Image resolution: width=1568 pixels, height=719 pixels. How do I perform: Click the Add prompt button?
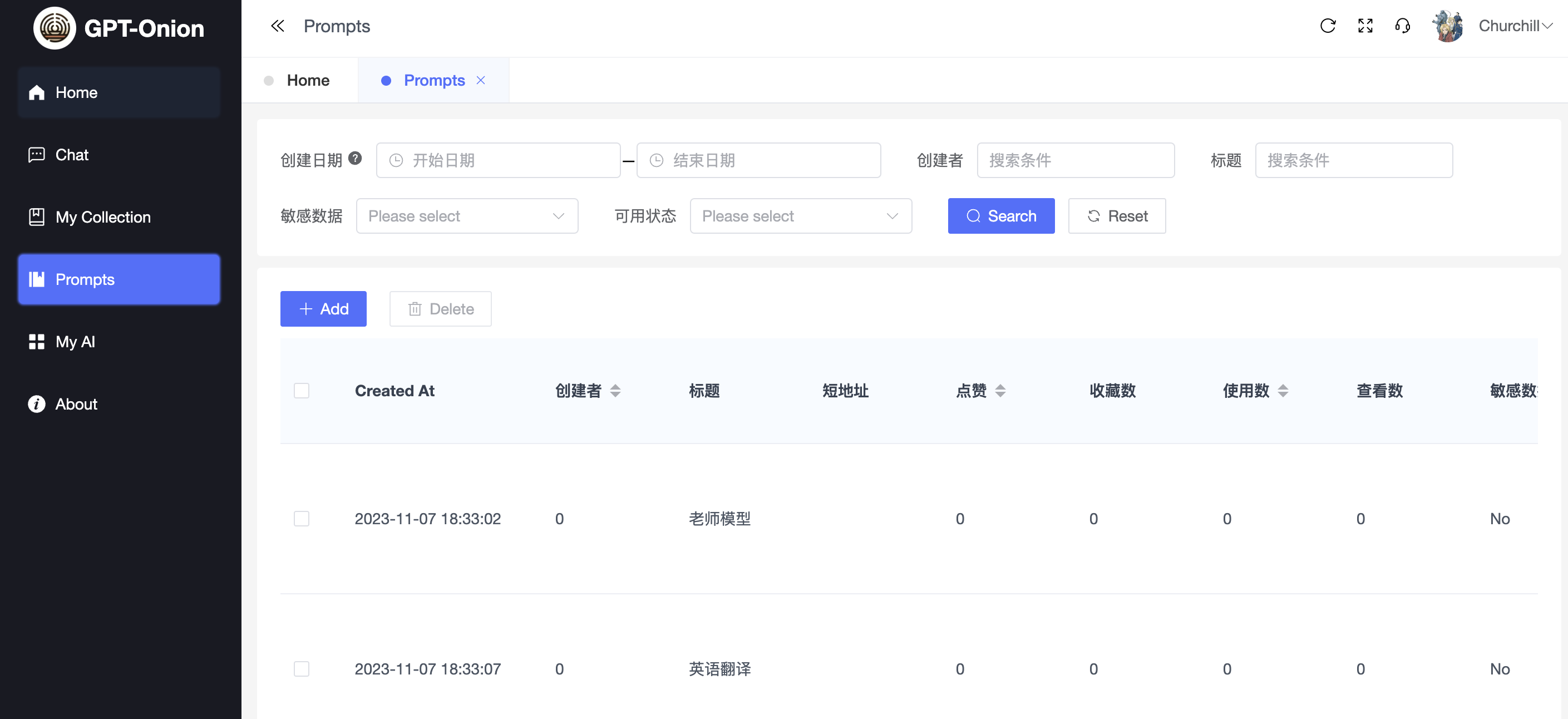[x=323, y=309]
